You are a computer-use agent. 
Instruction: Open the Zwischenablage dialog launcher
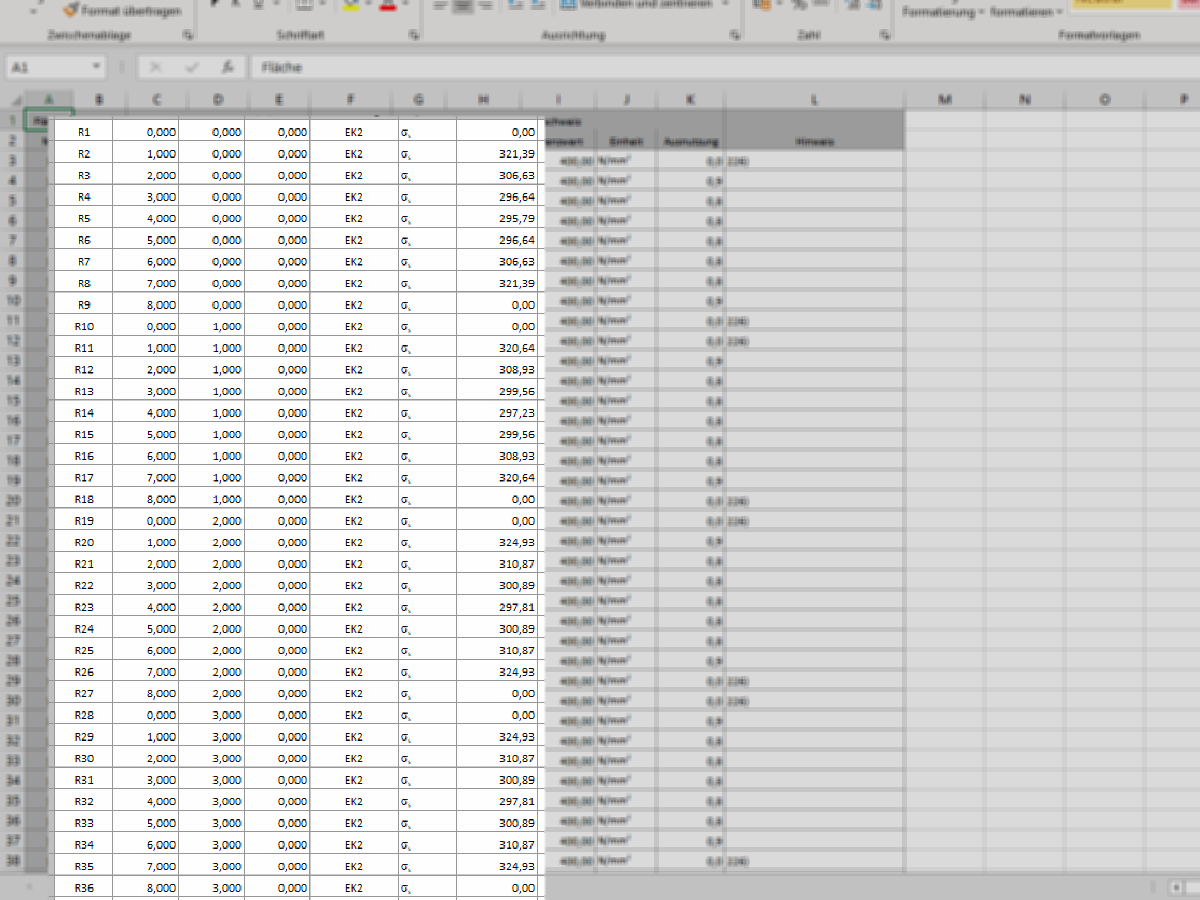(x=188, y=35)
